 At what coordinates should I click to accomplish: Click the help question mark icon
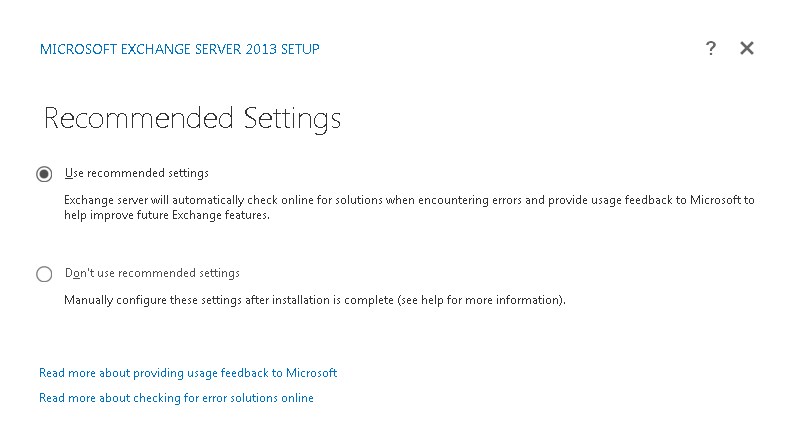point(711,48)
